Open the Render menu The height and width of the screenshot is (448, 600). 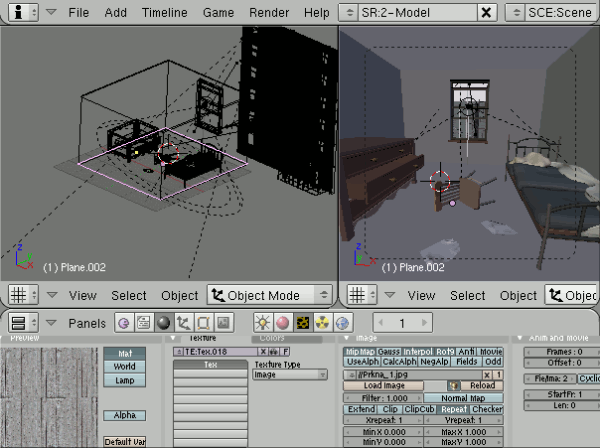pyautogui.click(x=269, y=13)
